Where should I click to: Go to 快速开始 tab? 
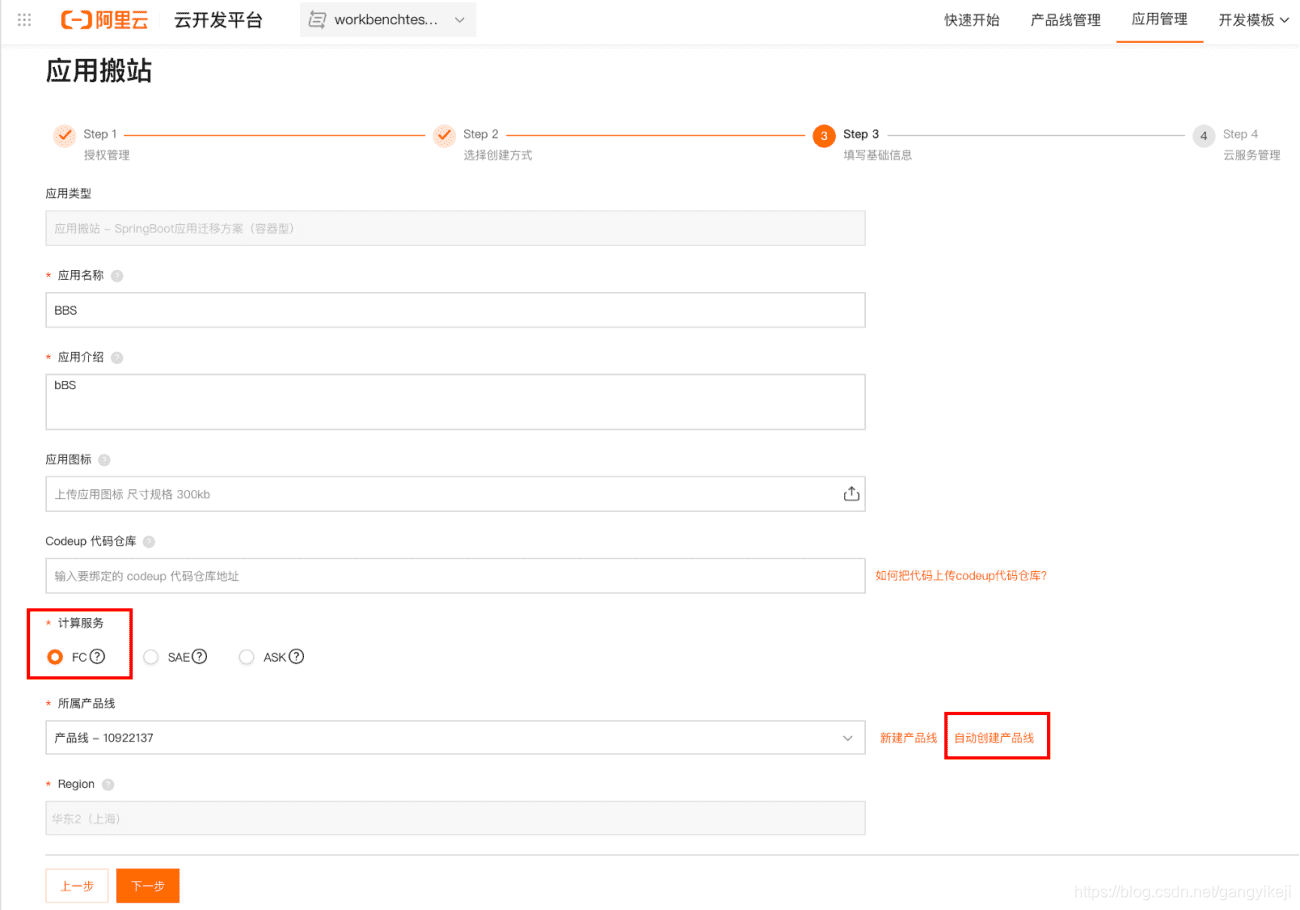point(972,20)
